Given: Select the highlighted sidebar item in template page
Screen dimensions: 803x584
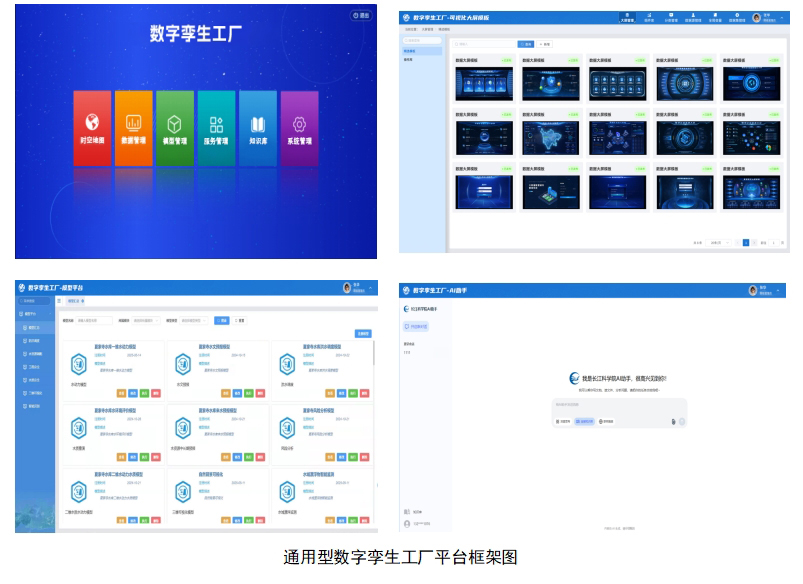Looking at the screenshot, I should pyautogui.click(x=422, y=50).
